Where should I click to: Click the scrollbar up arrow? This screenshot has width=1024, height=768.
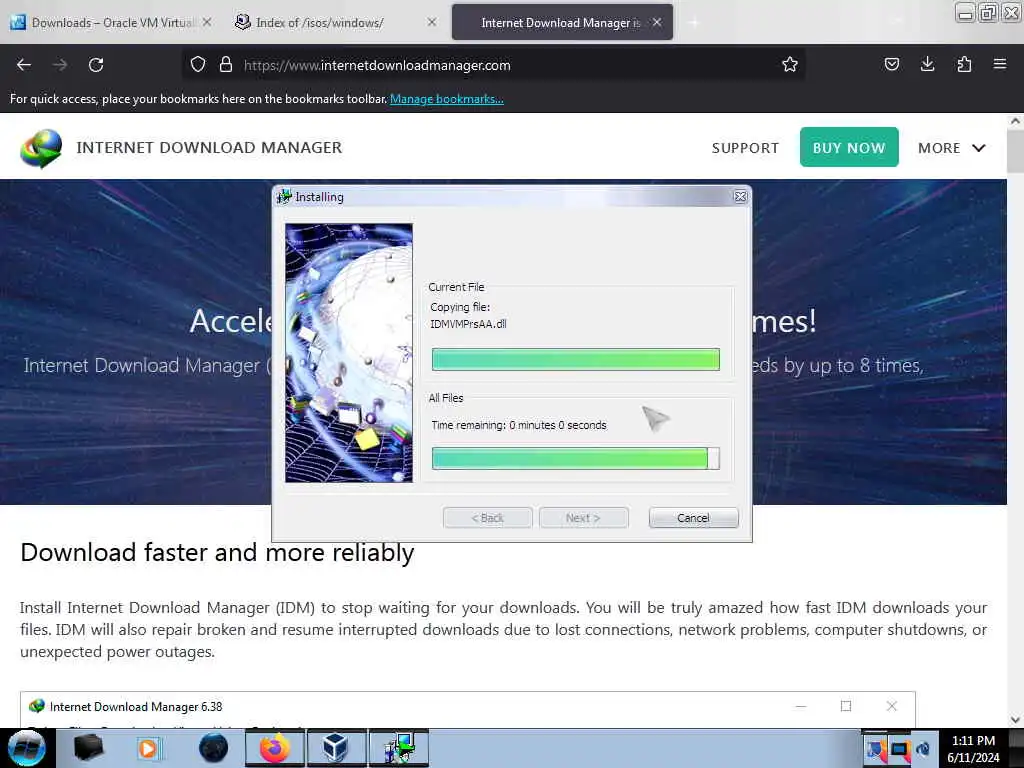pos(1015,121)
